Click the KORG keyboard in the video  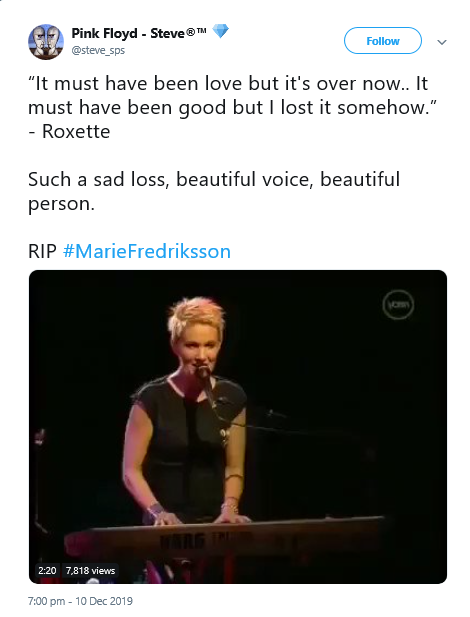tap(224, 537)
